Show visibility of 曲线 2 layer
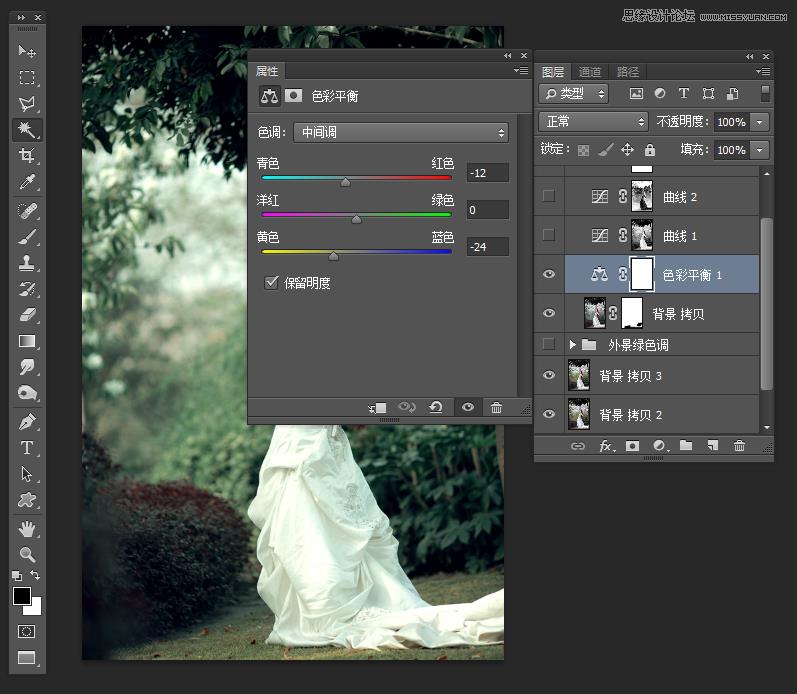 pos(549,196)
